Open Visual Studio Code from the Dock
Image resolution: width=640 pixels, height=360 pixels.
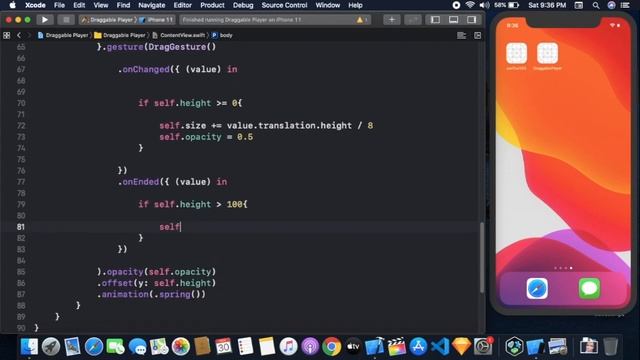(x=440, y=347)
